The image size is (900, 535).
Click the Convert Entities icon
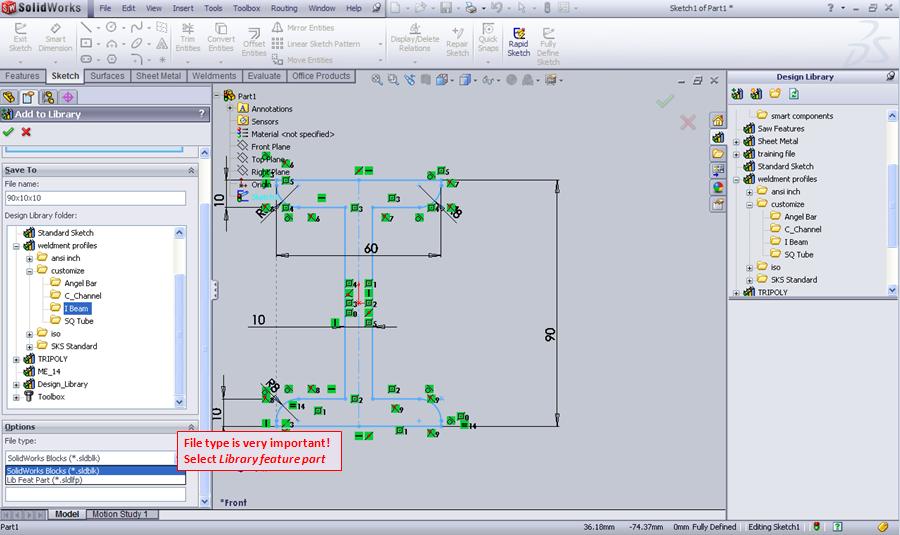(221, 37)
